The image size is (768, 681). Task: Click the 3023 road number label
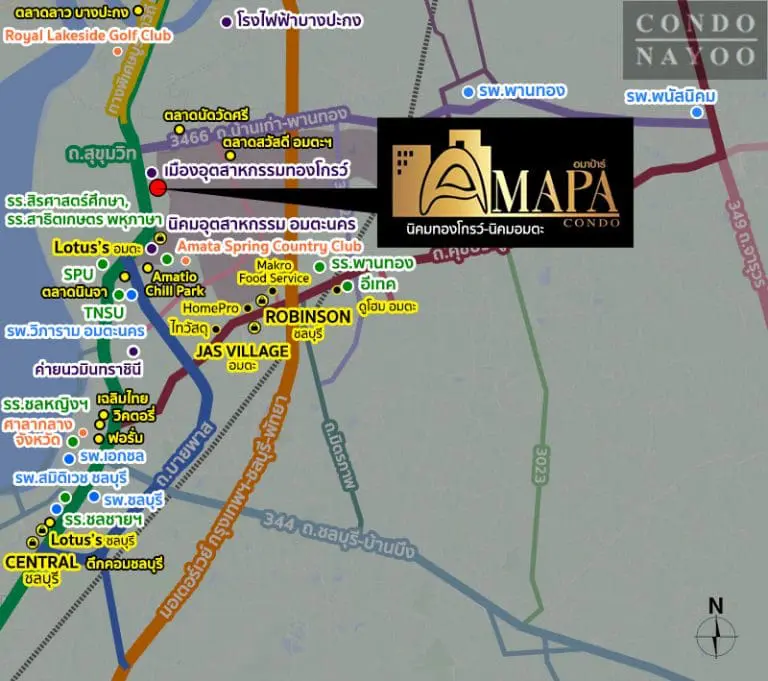pyautogui.click(x=541, y=465)
